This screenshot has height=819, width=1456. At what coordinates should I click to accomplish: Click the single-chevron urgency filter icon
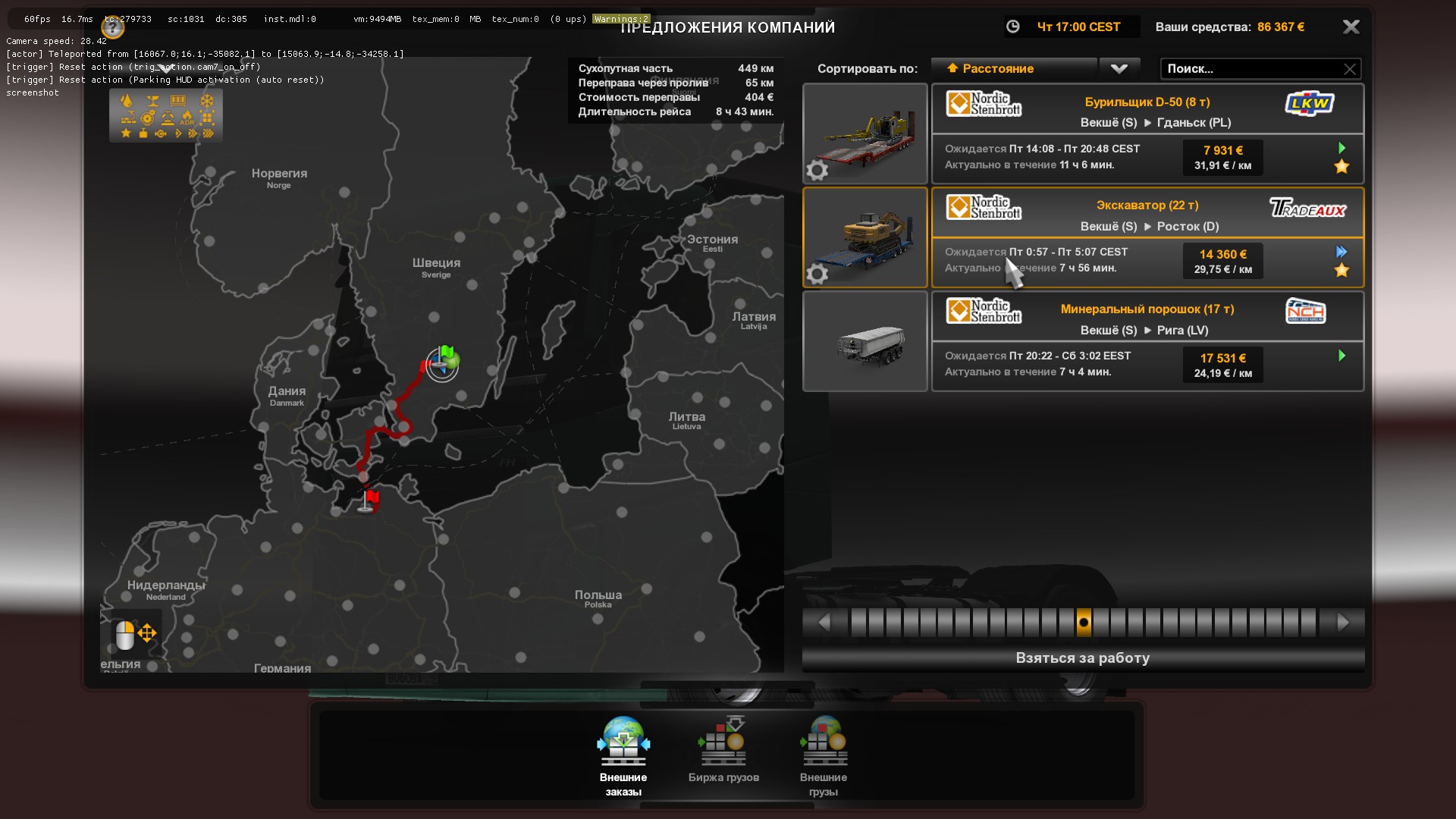[x=178, y=133]
